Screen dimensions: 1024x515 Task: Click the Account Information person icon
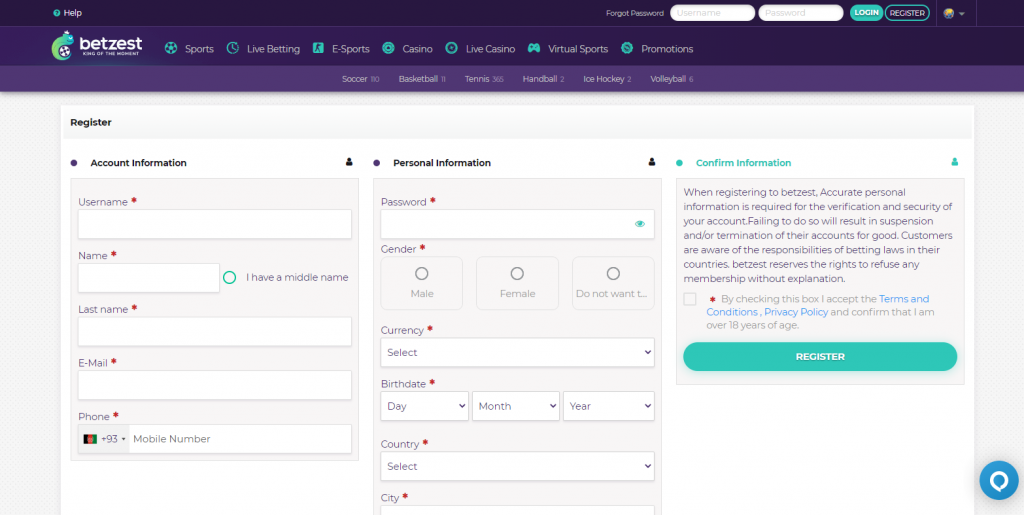349,162
